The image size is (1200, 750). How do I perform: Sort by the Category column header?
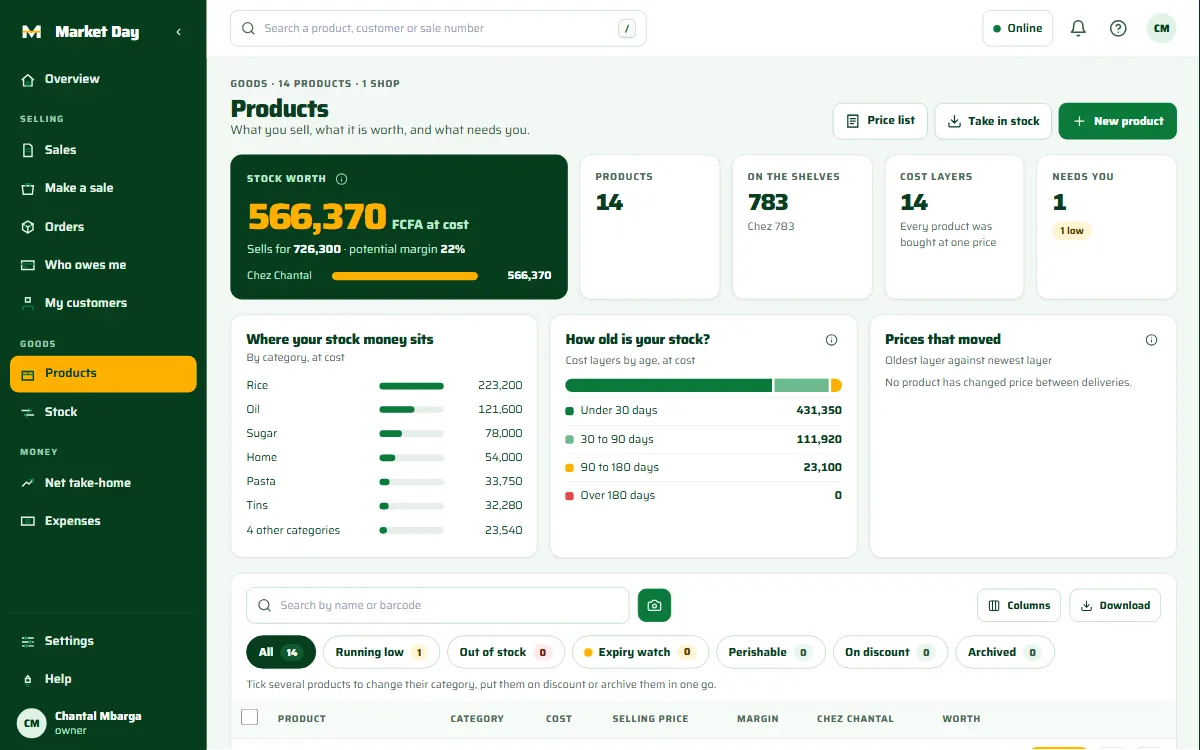click(477, 718)
